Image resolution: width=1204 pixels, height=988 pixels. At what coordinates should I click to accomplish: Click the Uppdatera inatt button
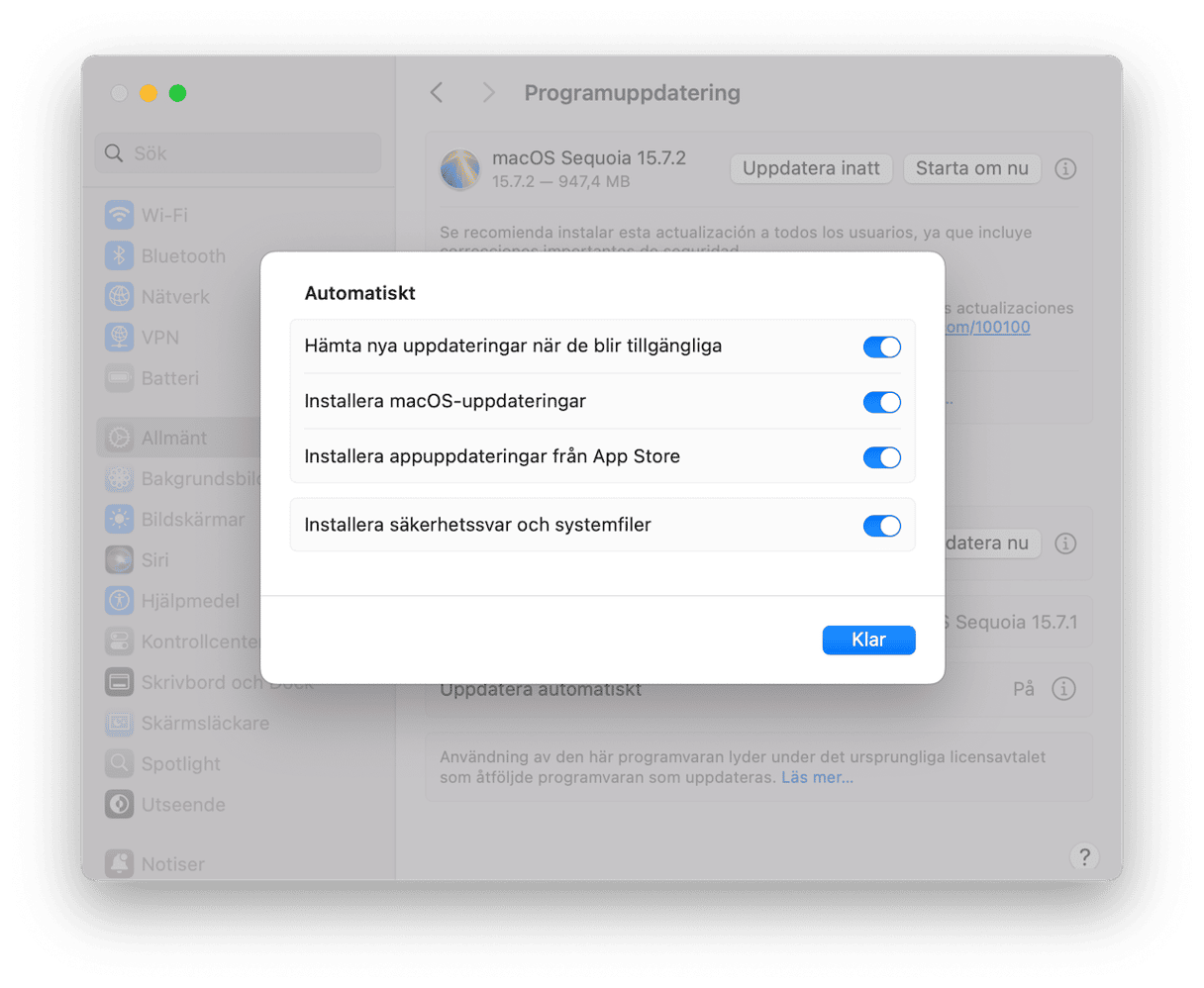click(x=811, y=169)
